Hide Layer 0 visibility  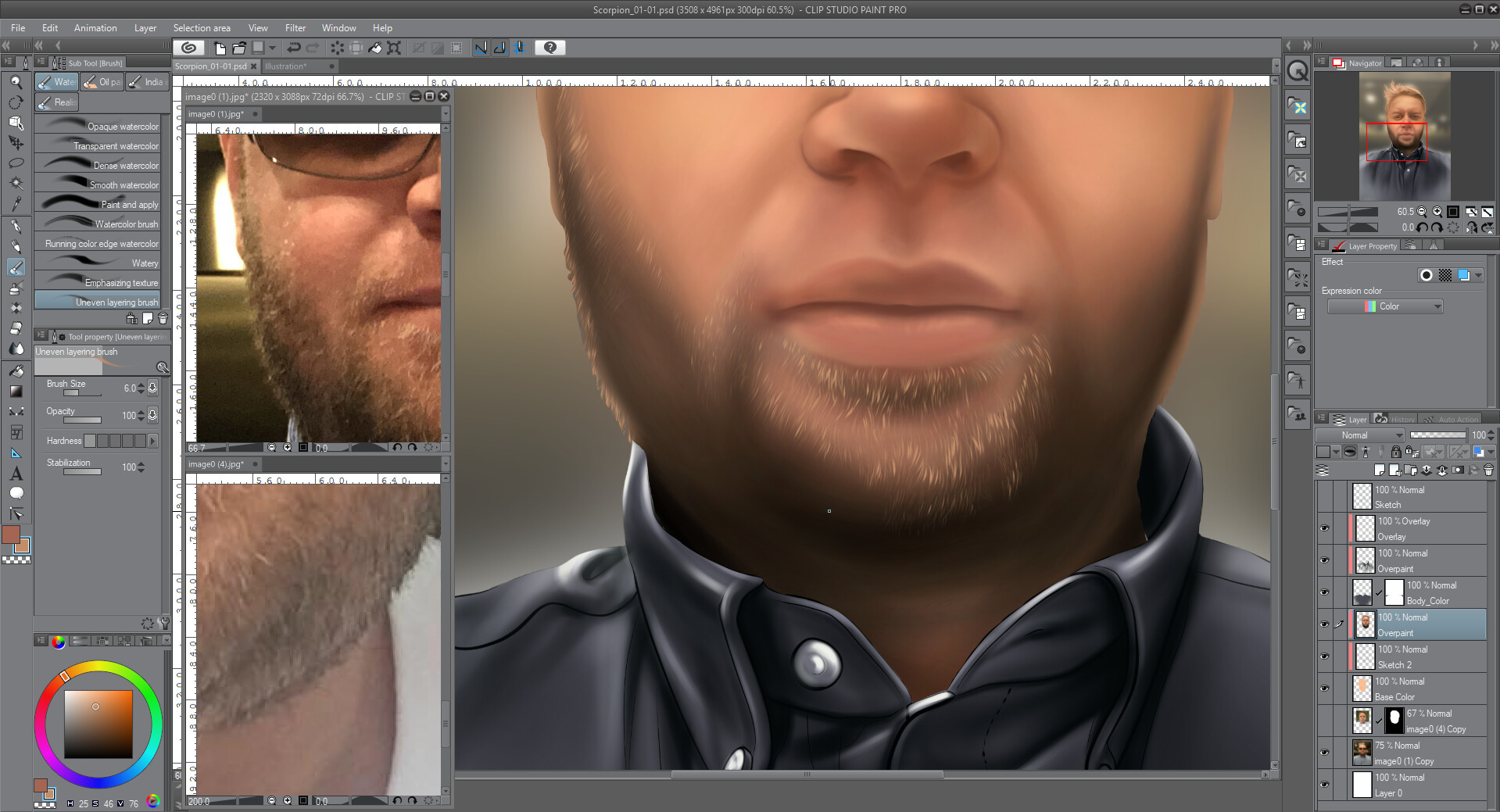coord(1324,785)
